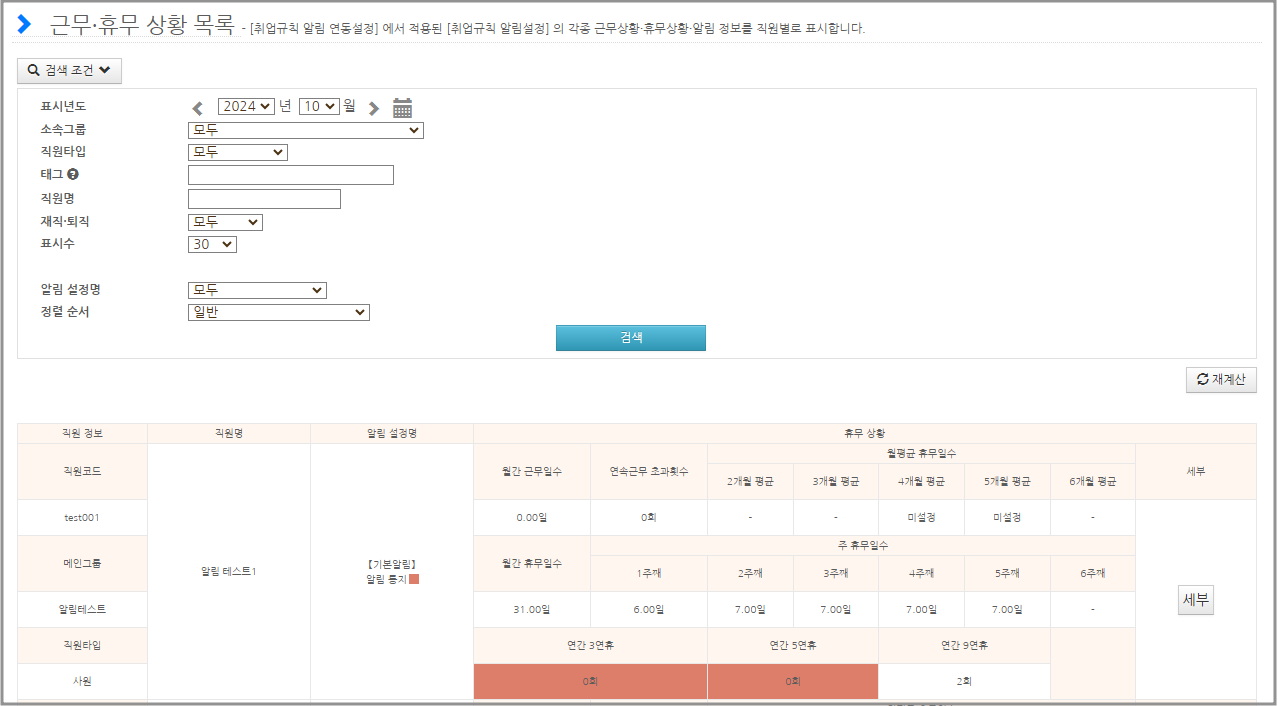Viewport: 1278px width, 706px height.
Task: Click the next month arrow icon
Action: click(374, 108)
